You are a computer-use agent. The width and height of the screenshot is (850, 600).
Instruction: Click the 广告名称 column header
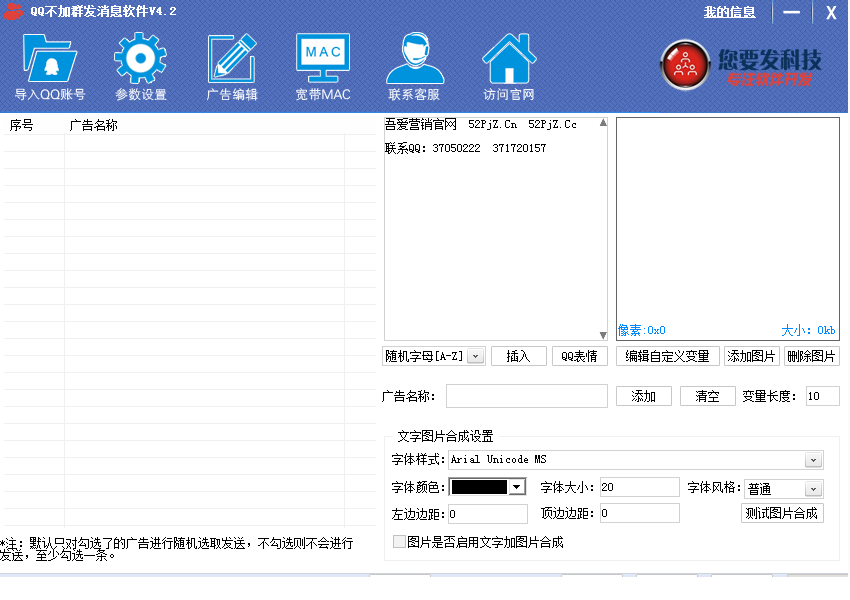click(x=93, y=125)
